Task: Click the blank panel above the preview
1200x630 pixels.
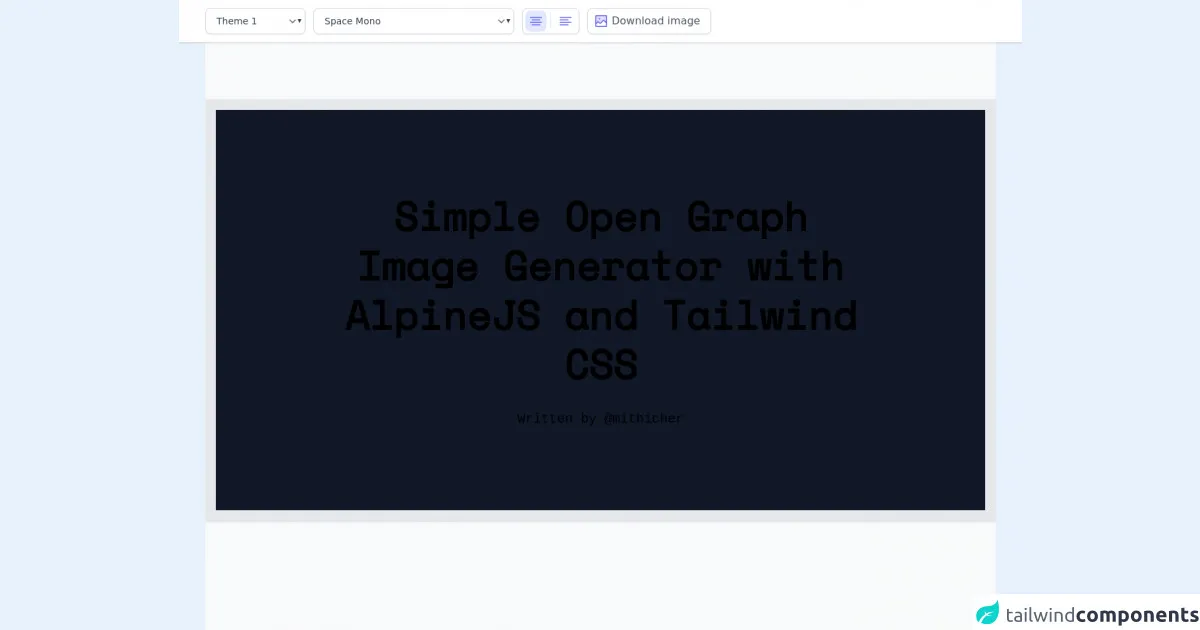Action: coord(600,70)
